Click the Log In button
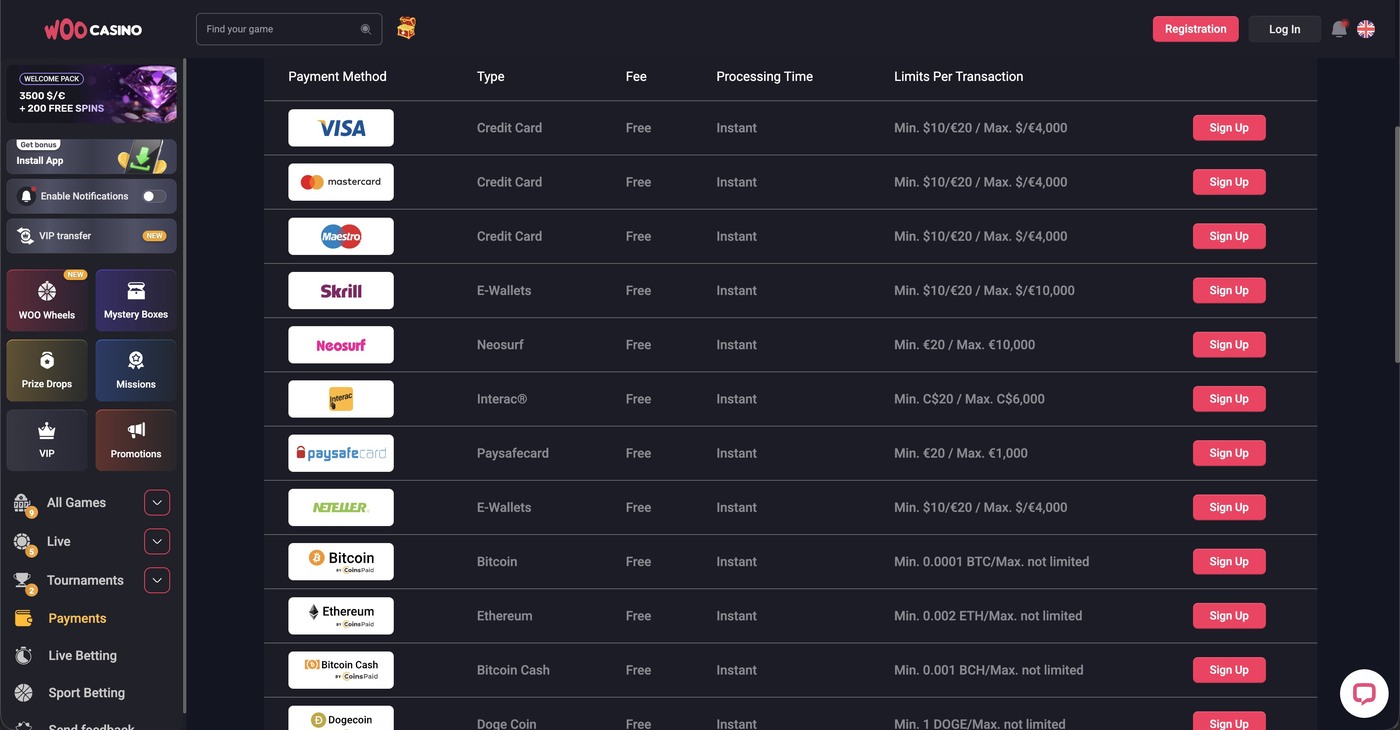Viewport: 1400px width, 730px height. click(1285, 29)
